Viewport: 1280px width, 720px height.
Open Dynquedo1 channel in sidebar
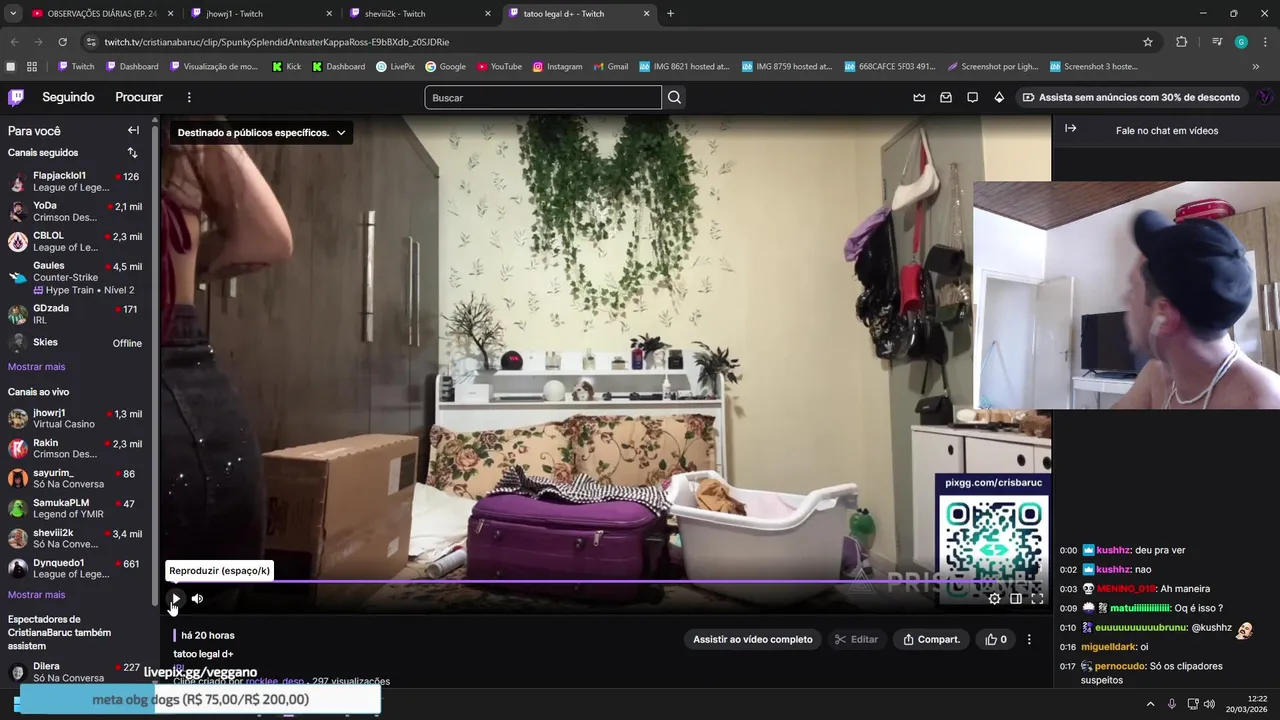click(76, 568)
